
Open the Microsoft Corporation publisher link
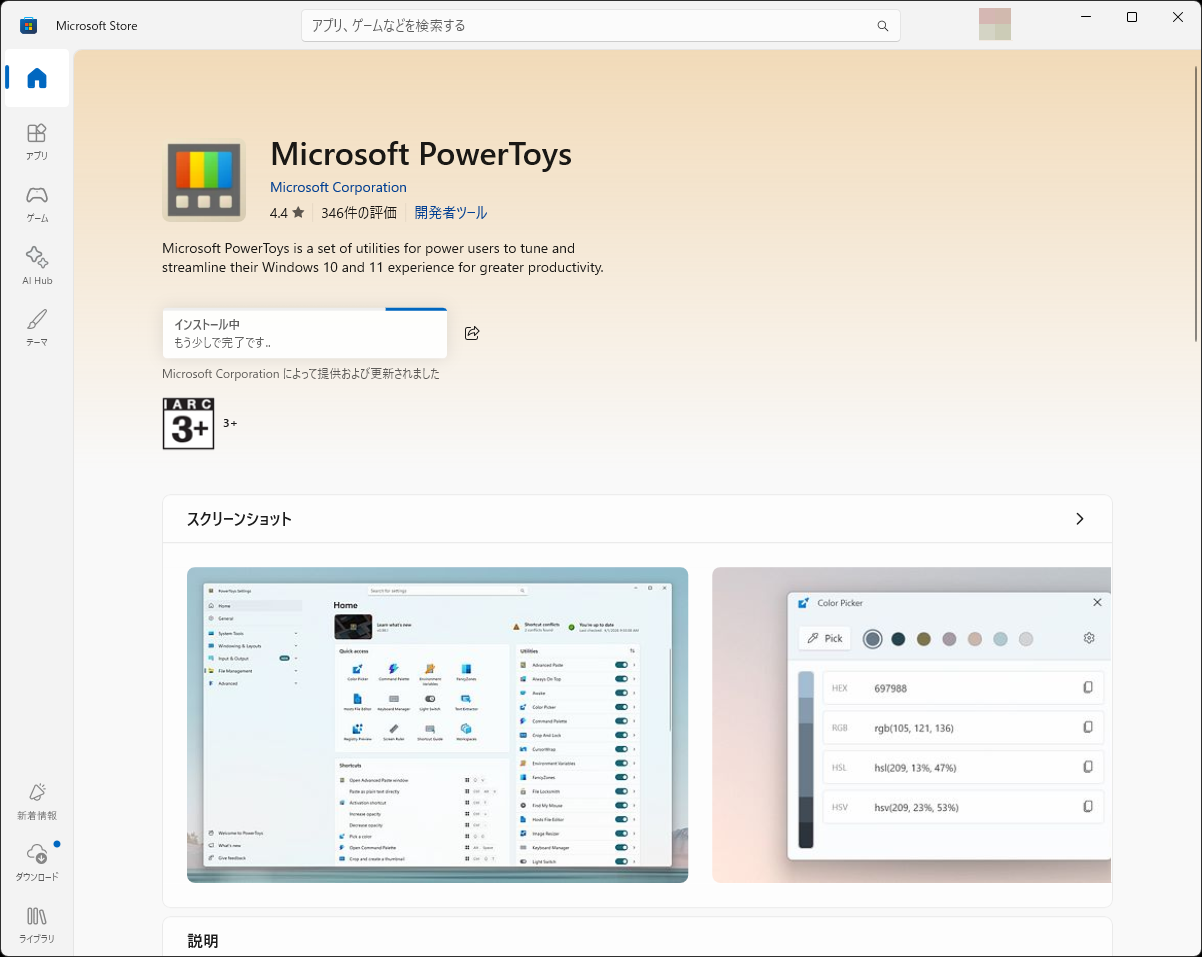point(338,187)
